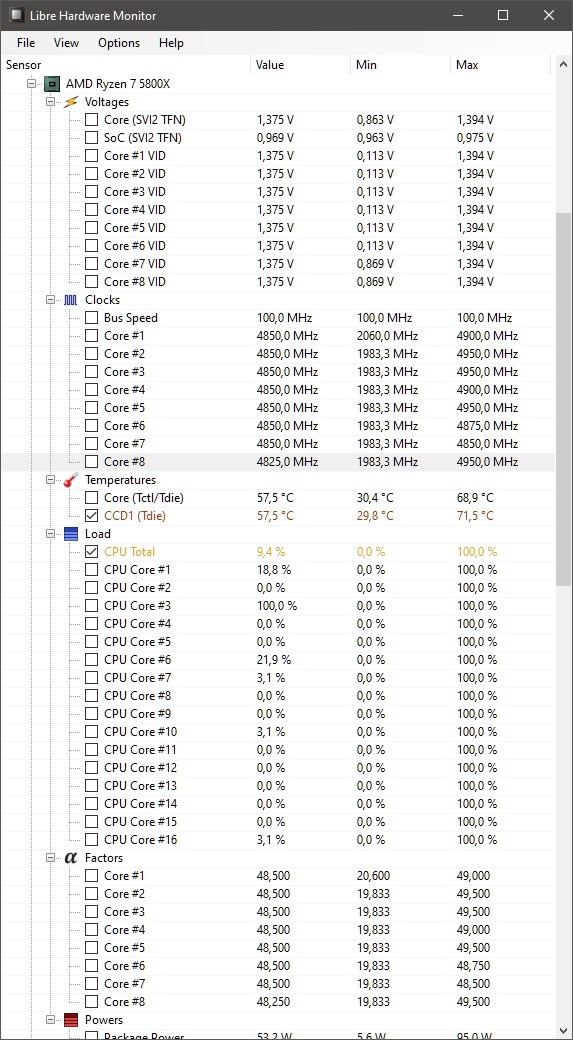Open the Options menu

pyautogui.click(x=119, y=42)
